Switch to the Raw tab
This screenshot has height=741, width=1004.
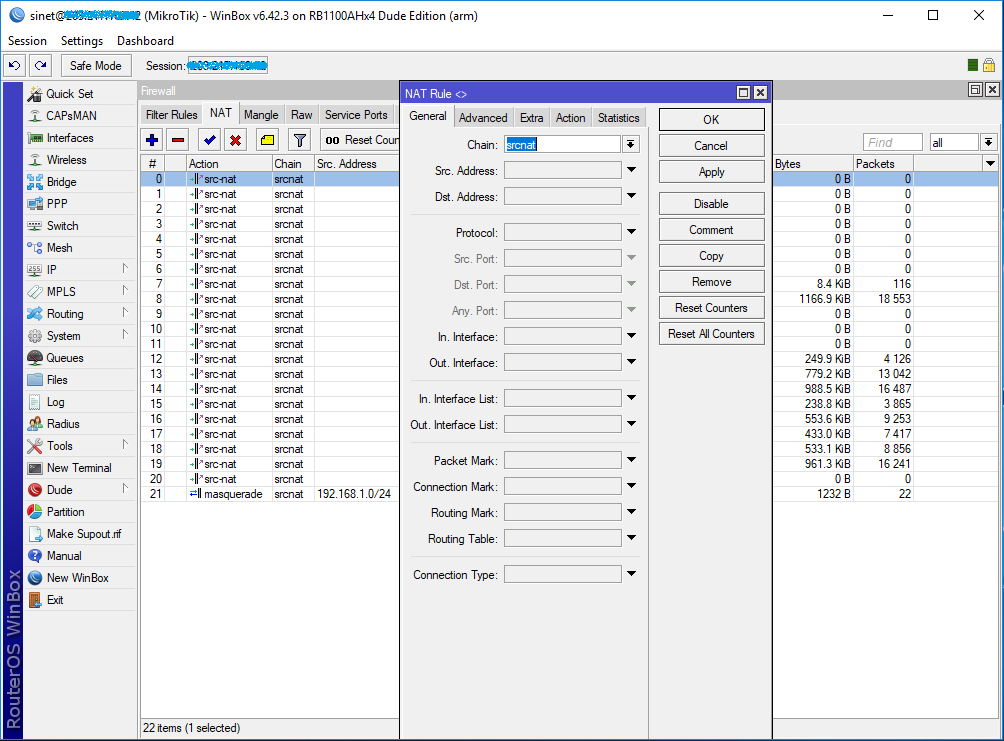302,115
